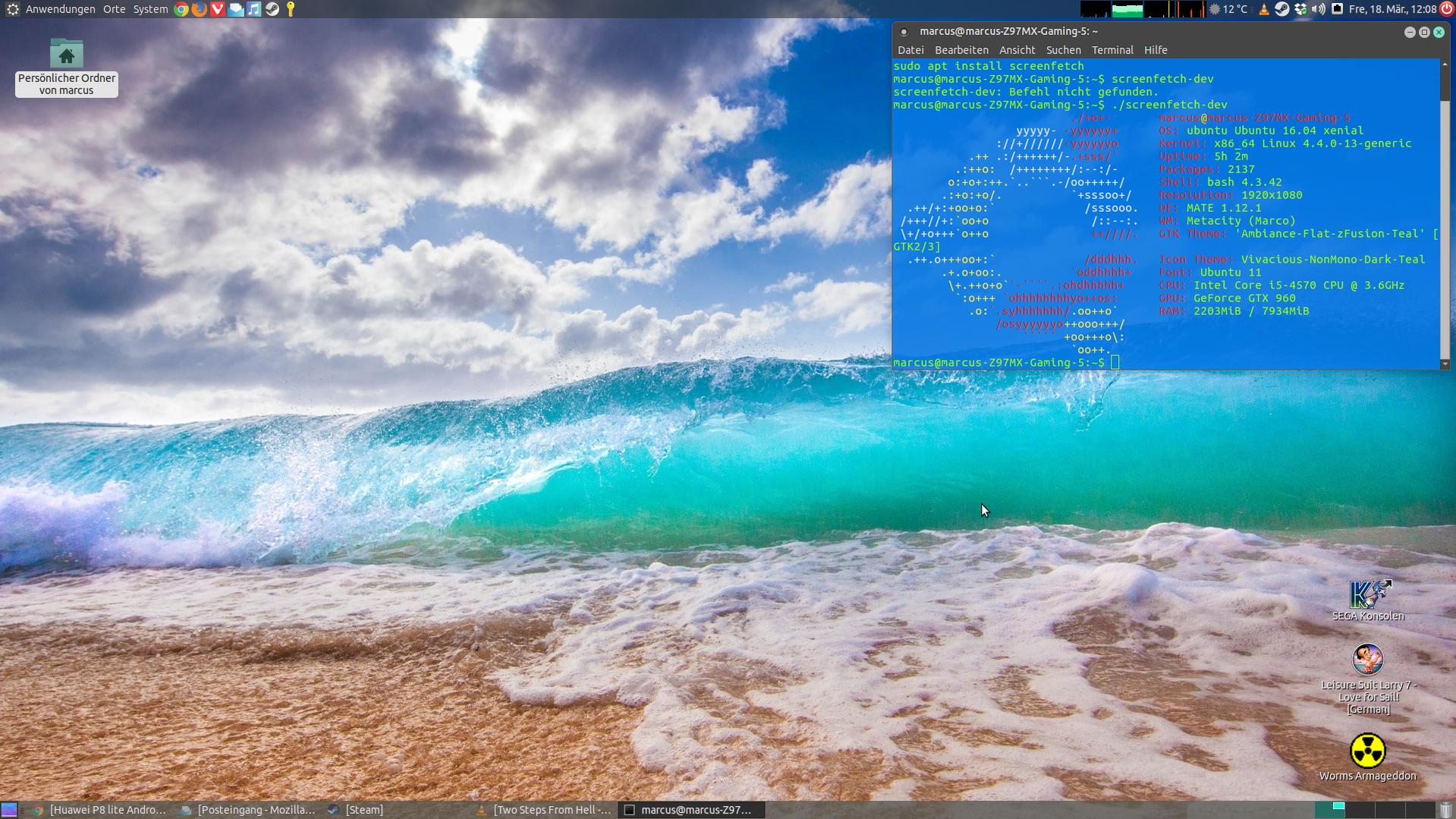The height and width of the screenshot is (819, 1456).
Task: Click the text 'sudo apt install screenfetch'
Action: tap(989, 66)
